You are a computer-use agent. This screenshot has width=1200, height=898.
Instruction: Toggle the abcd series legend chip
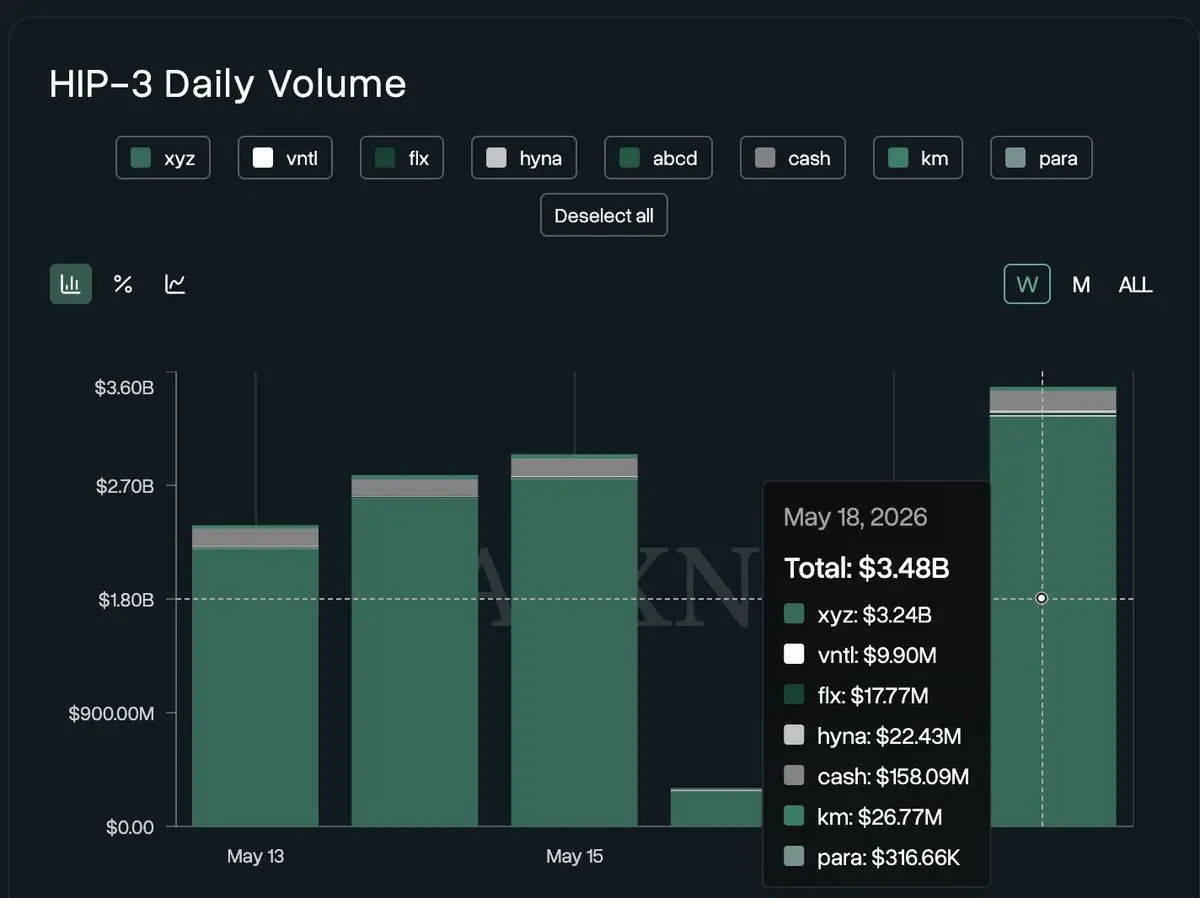(x=658, y=158)
